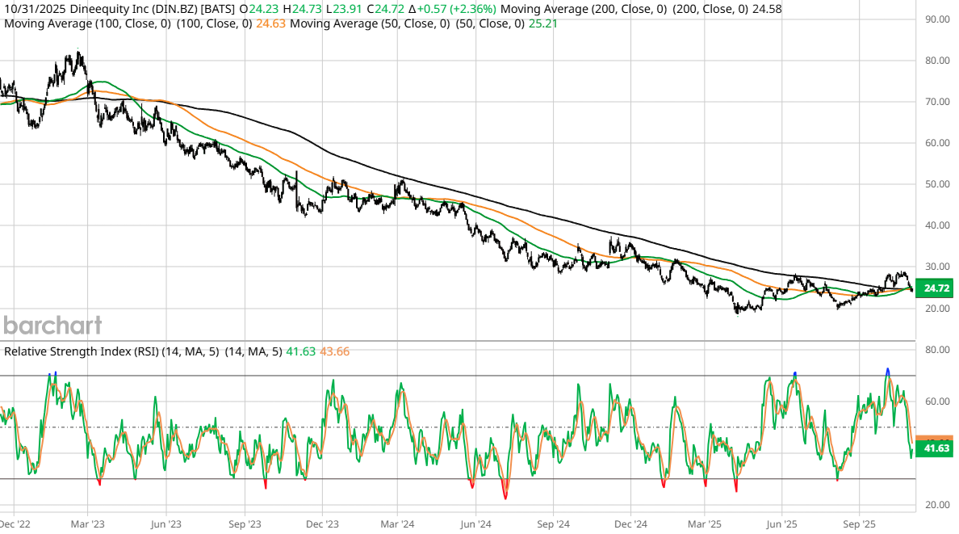This screenshot has height=534, width=959.
Task: Click the barchart watermark logo
Action: (52, 325)
